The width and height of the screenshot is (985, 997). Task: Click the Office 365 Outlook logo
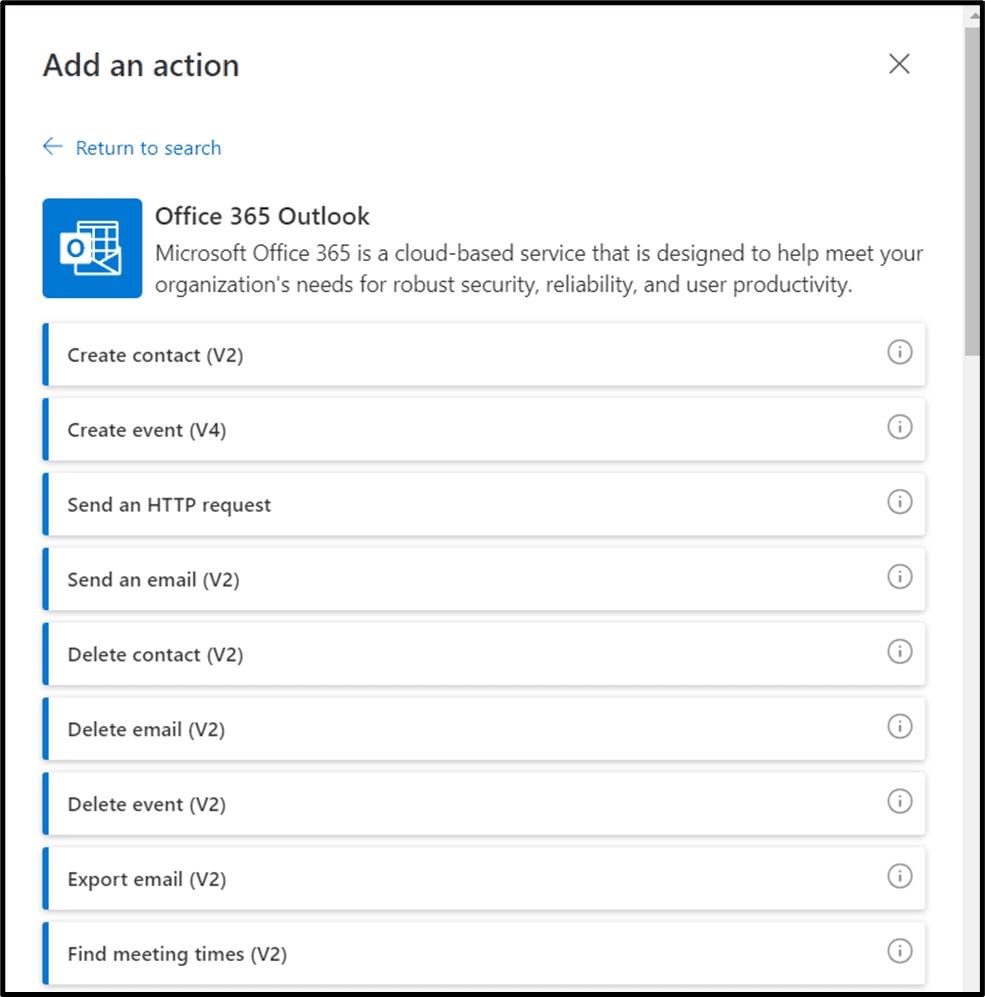click(x=92, y=248)
